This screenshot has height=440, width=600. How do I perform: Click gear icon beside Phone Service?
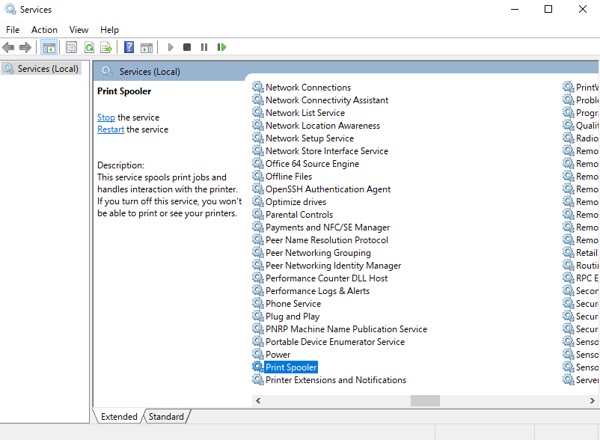point(258,303)
